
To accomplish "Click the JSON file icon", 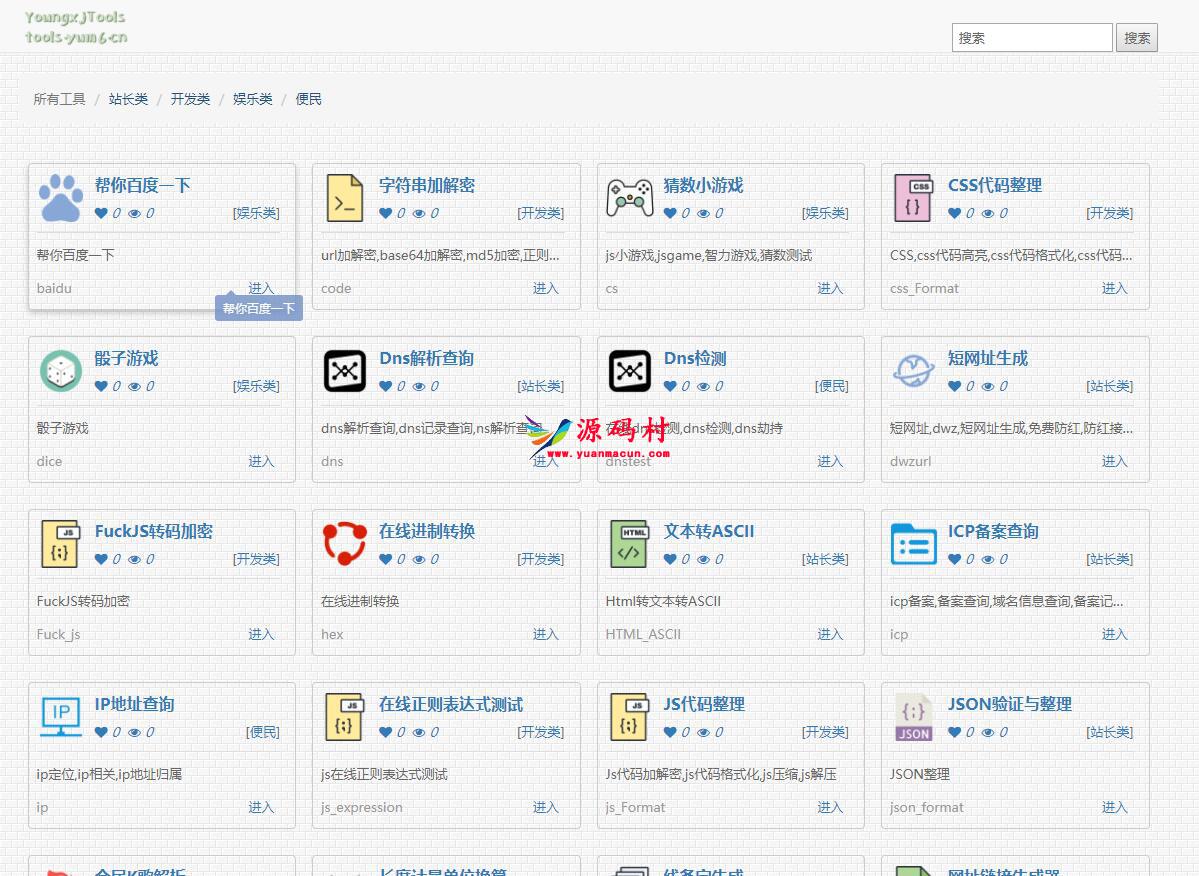I will tap(914, 717).
